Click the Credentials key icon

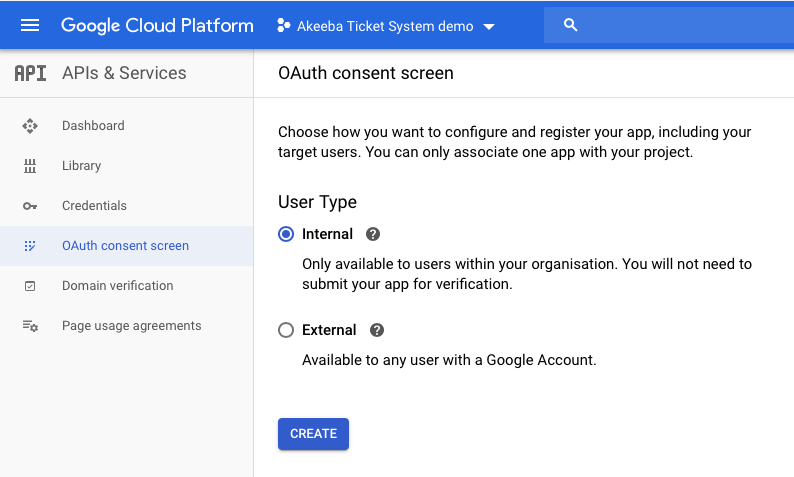click(30, 206)
